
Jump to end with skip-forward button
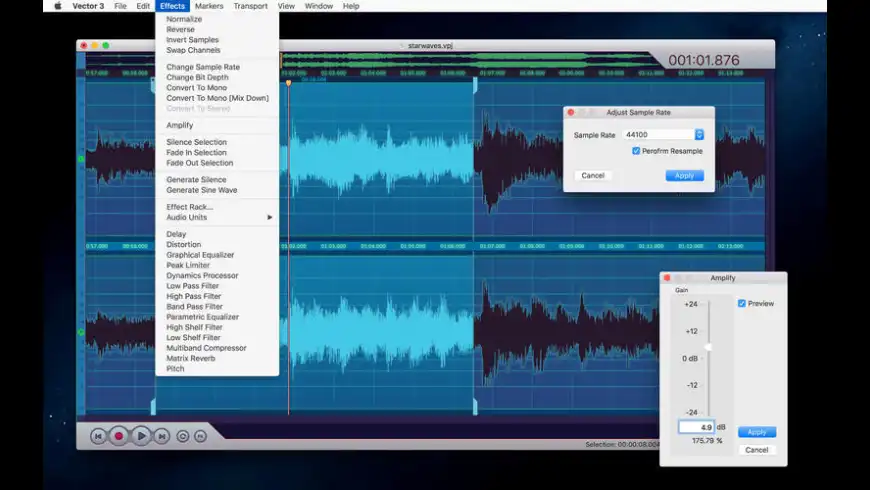click(x=162, y=436)
